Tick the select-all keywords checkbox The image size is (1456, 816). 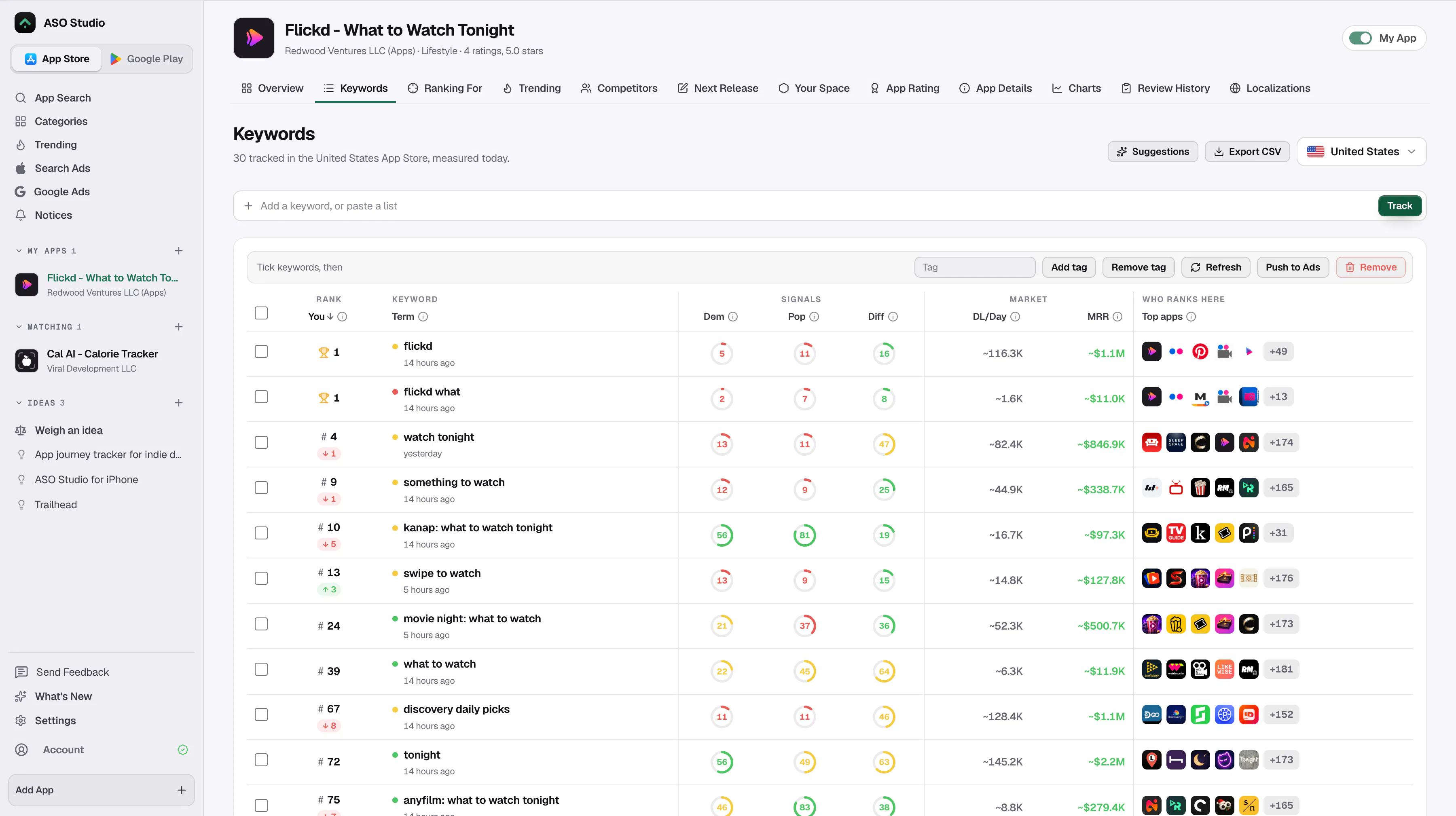click(261, 313)
